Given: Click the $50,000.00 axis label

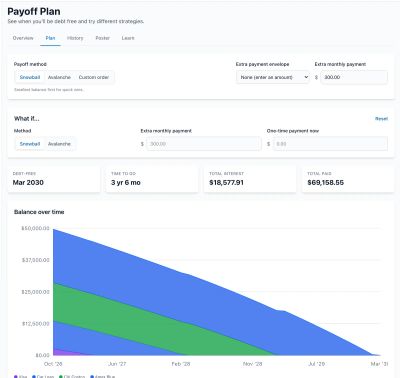Looking at the screenshot, I should coord(35,228).
